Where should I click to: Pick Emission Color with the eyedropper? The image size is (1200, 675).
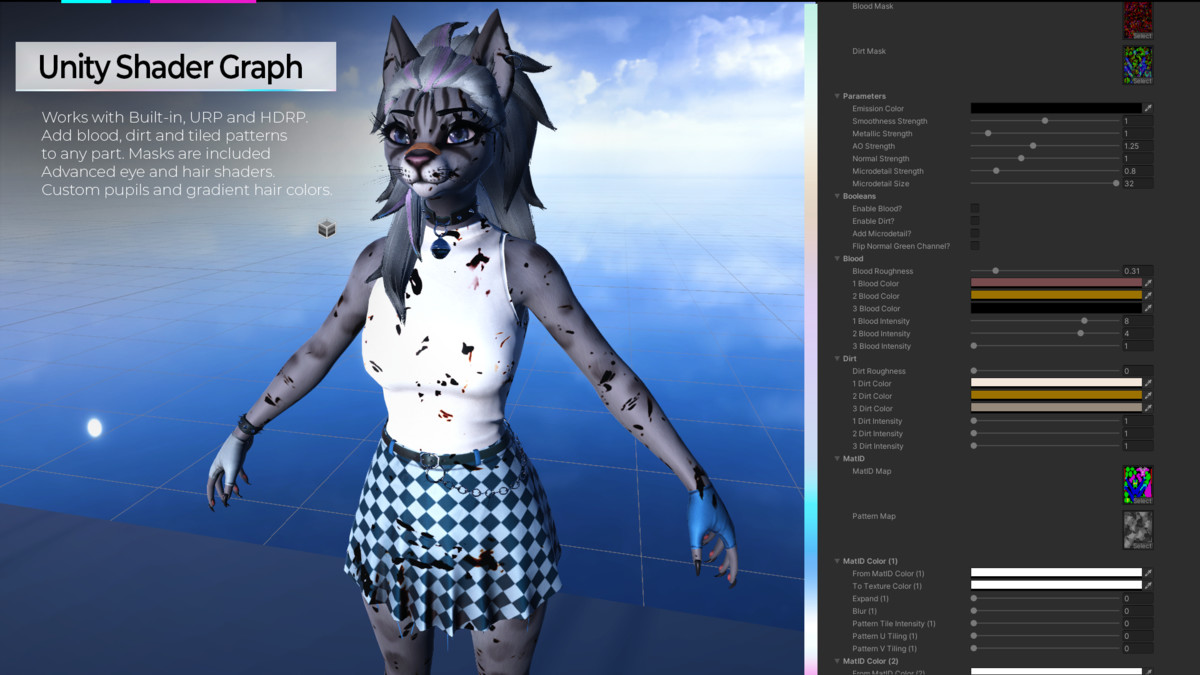tap(1148, 108)
